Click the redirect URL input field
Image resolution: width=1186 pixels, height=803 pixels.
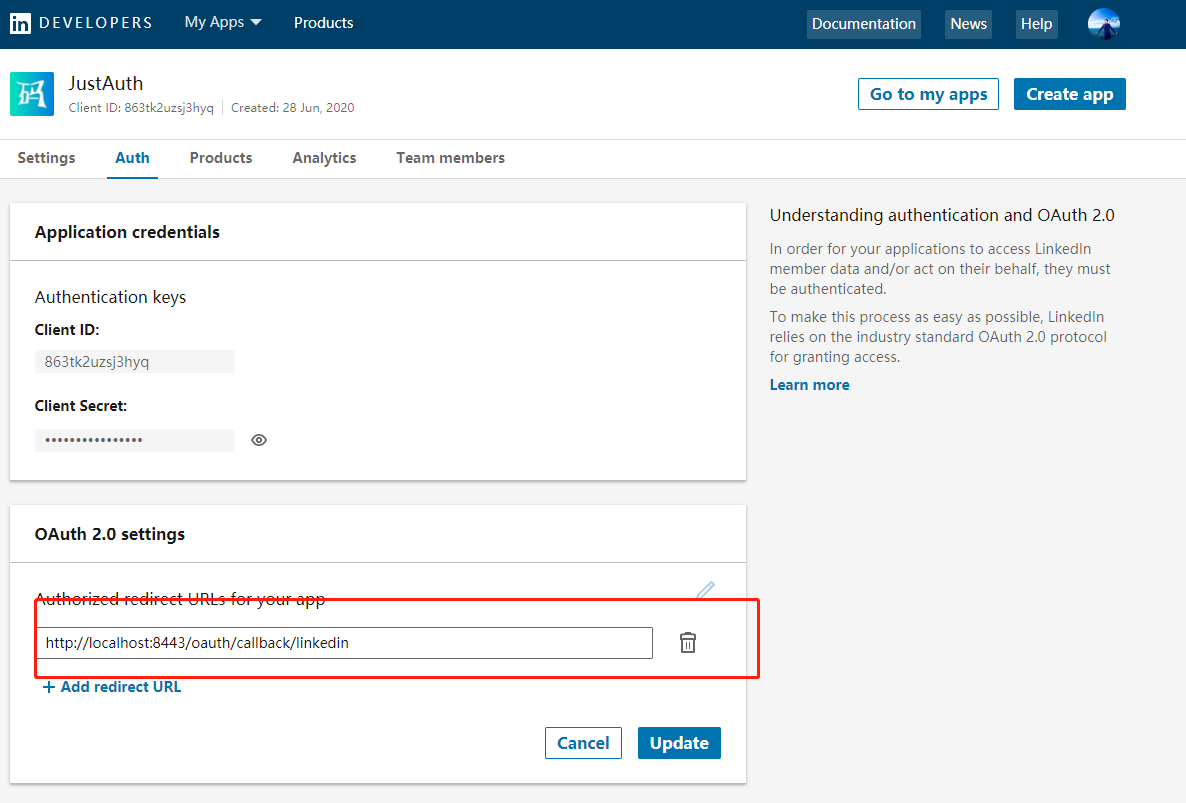point(344,643)
